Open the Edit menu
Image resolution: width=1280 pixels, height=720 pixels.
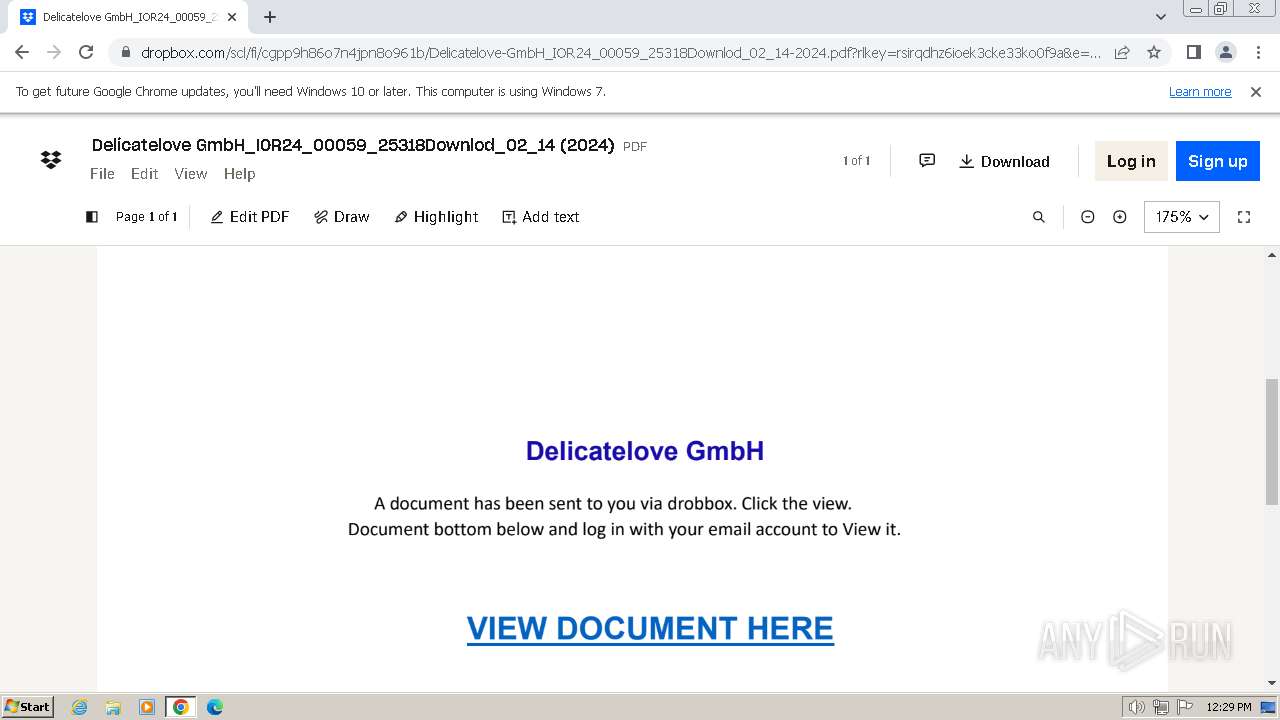(x=144, y=174)
